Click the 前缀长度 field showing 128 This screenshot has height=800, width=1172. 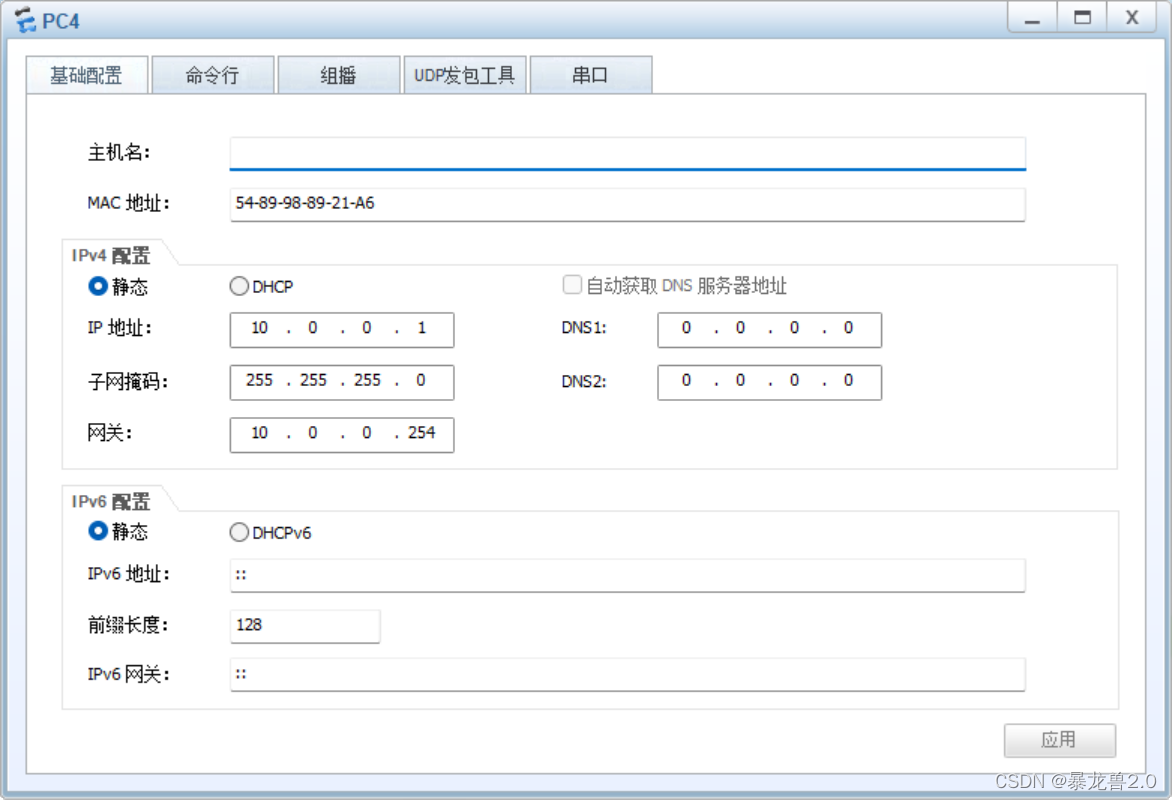tap(305, 626)
